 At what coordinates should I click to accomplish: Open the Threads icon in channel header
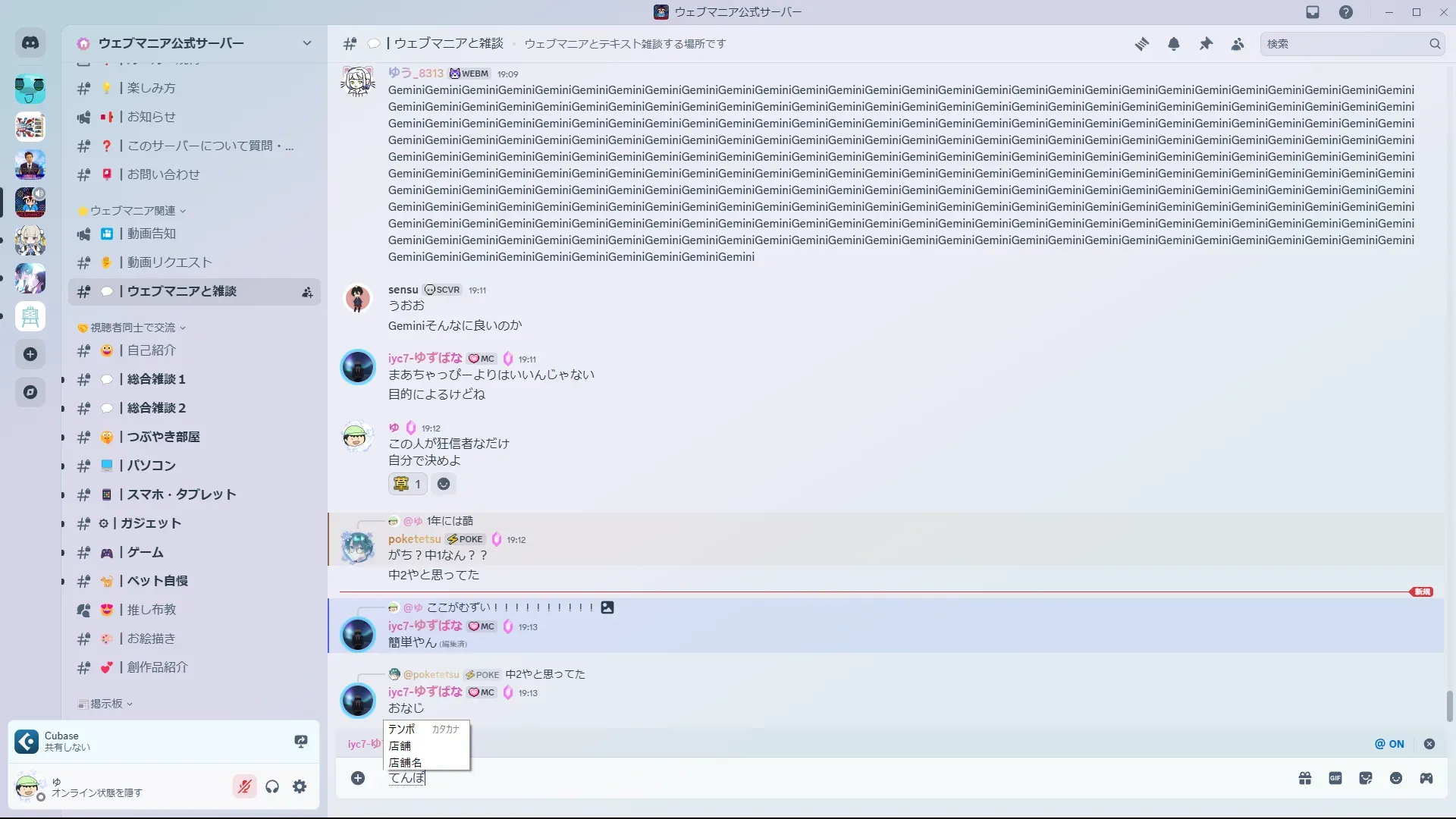coord(1141,44)
